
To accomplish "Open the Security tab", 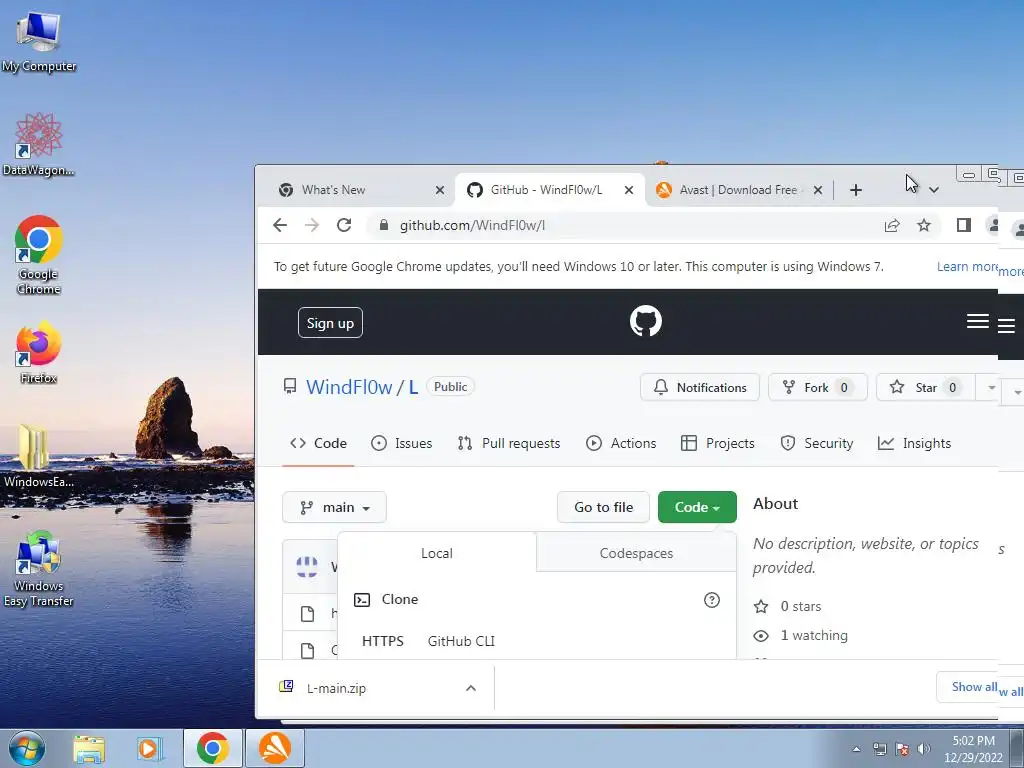I will pos(816,443).
